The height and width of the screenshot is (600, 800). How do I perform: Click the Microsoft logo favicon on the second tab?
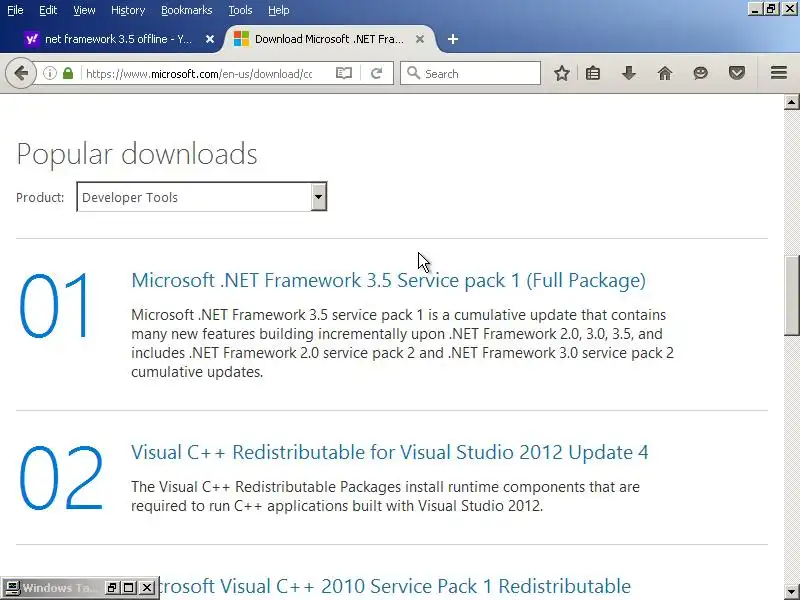coord(241,39)
